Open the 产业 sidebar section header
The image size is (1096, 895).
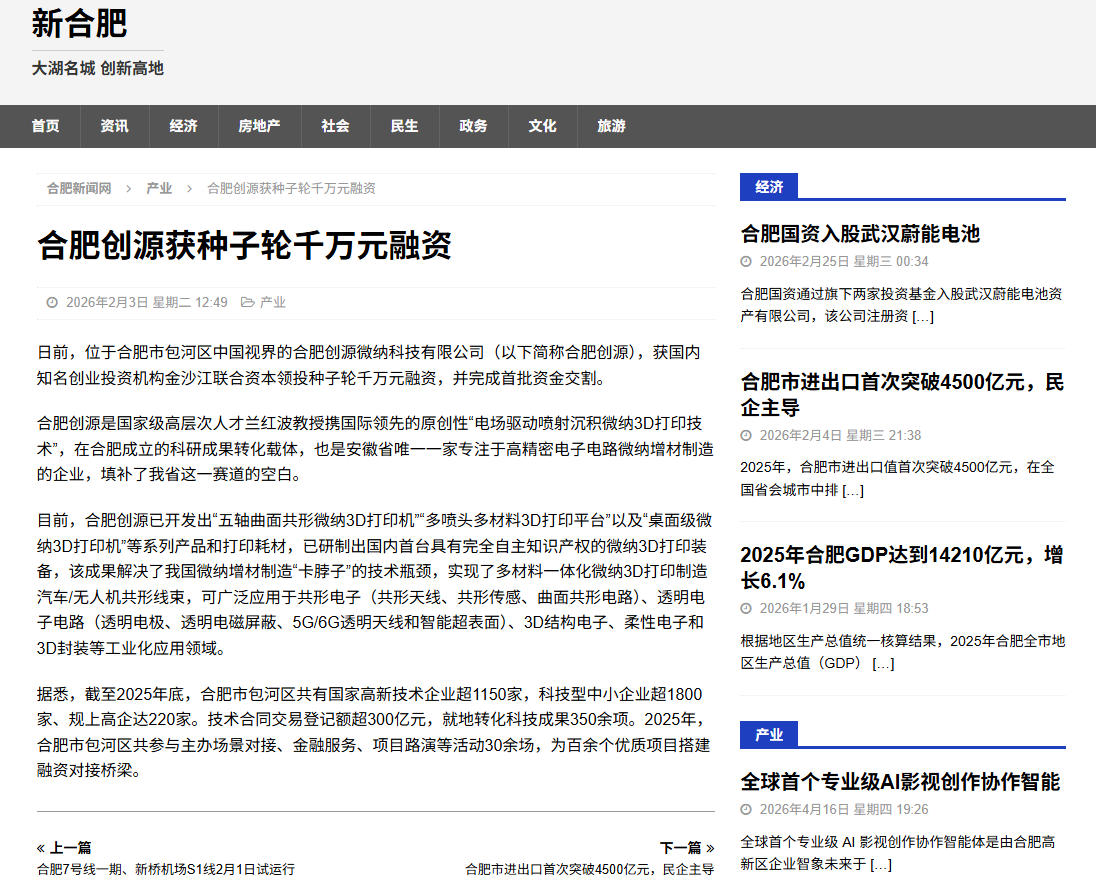[x=769, y=735]
